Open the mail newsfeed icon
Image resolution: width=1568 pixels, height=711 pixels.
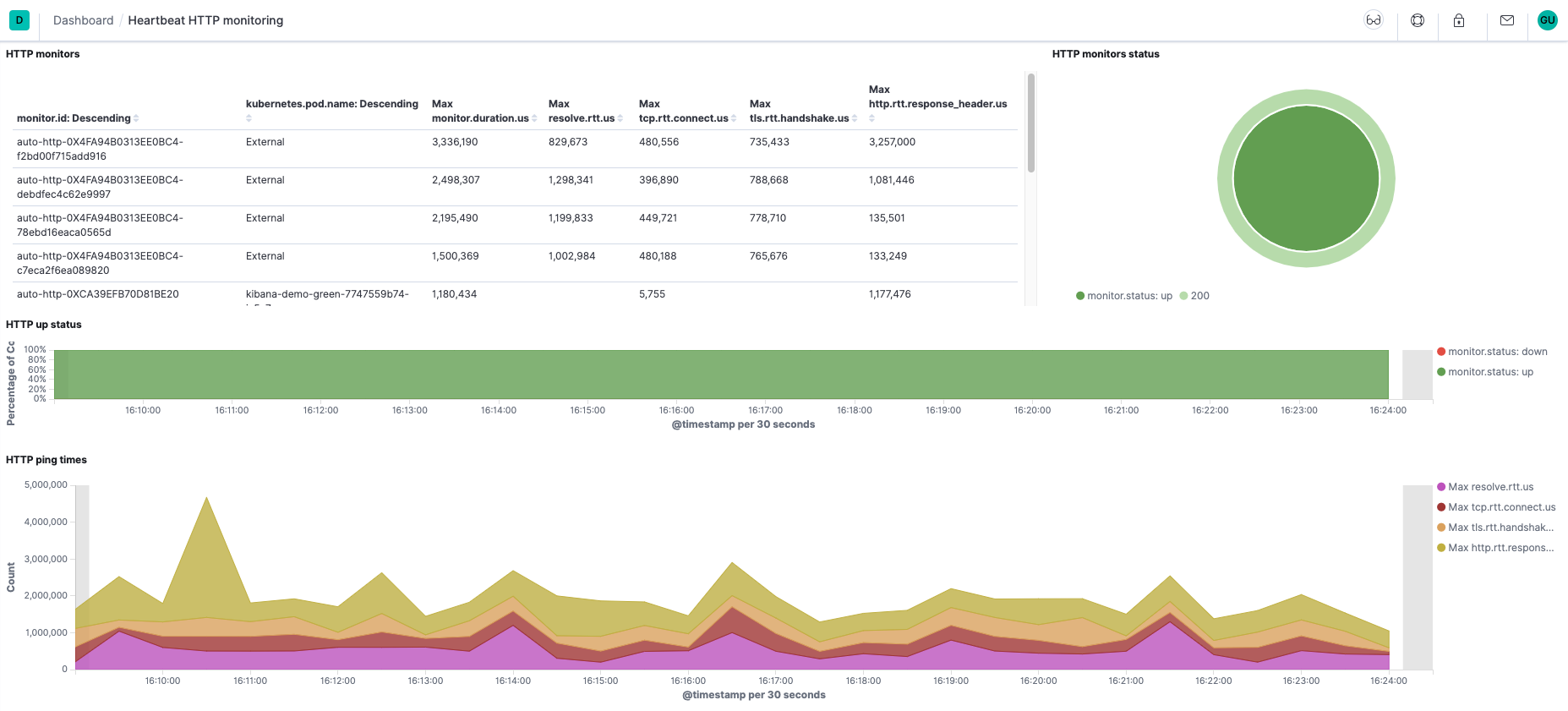[1507, 20]
